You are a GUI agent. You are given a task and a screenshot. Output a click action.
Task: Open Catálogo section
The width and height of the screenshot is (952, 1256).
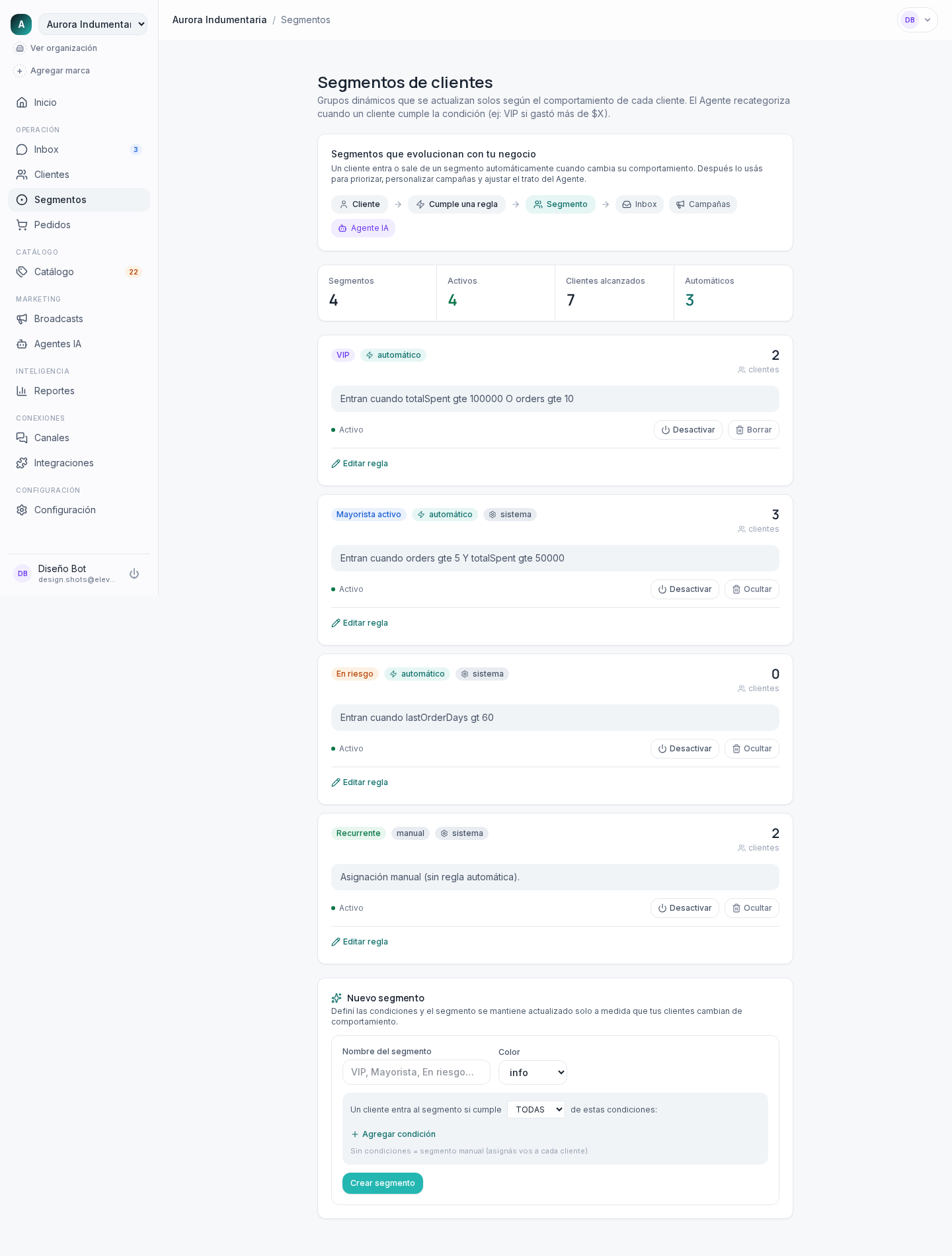click(x=79, y=272)
